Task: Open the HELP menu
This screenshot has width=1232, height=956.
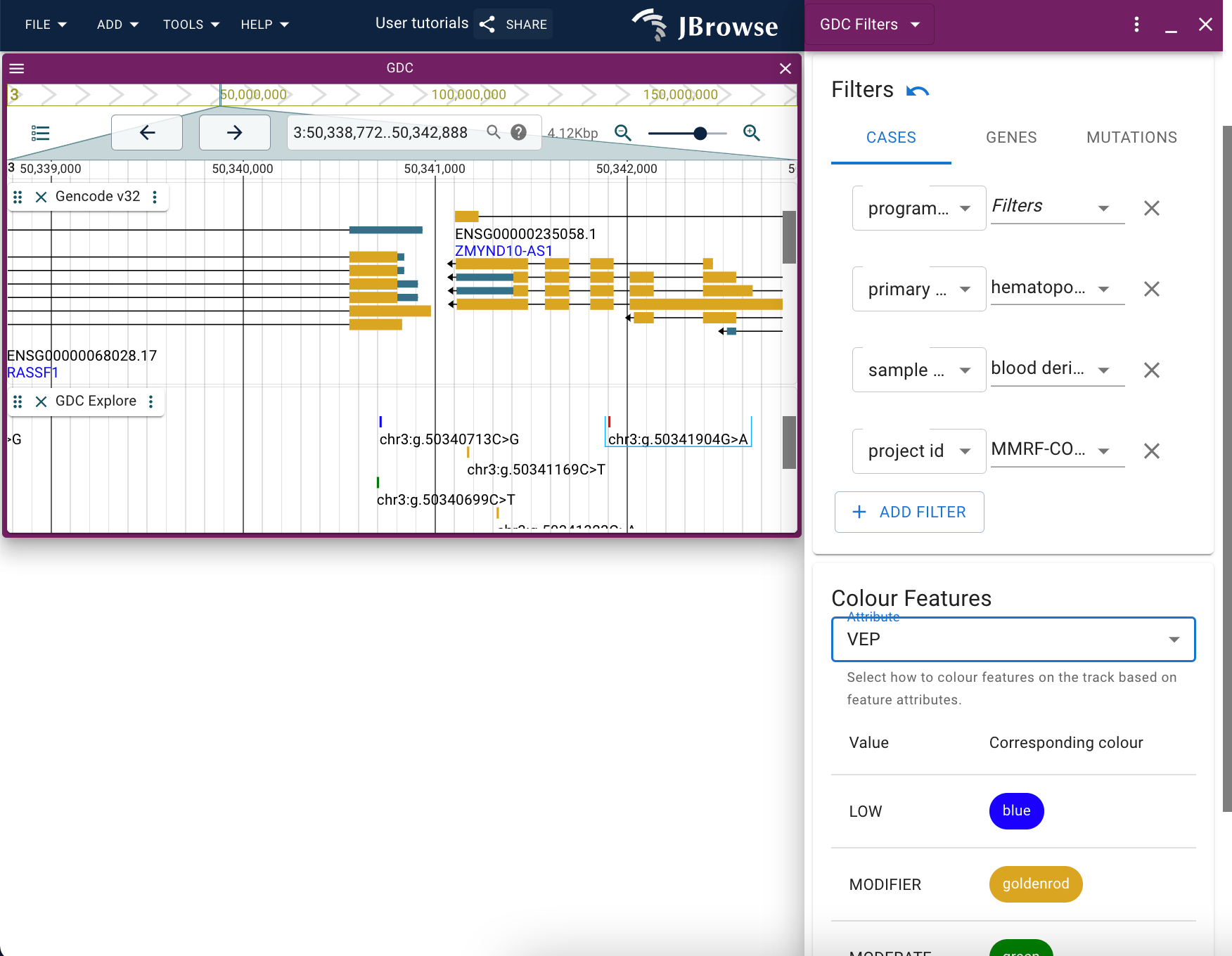Action: (264, 25)
